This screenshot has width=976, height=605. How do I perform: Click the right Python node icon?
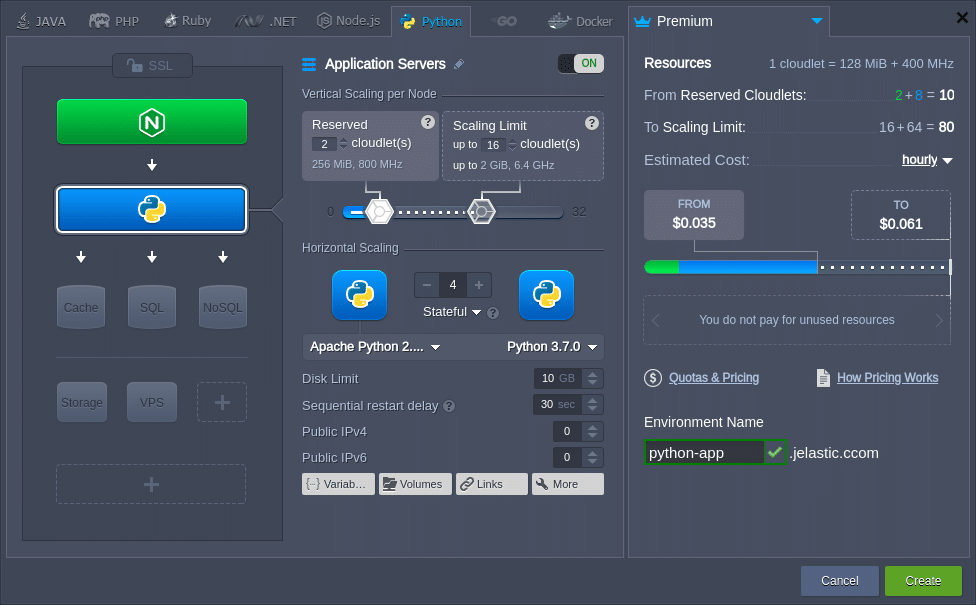click(x=547, y=295)
